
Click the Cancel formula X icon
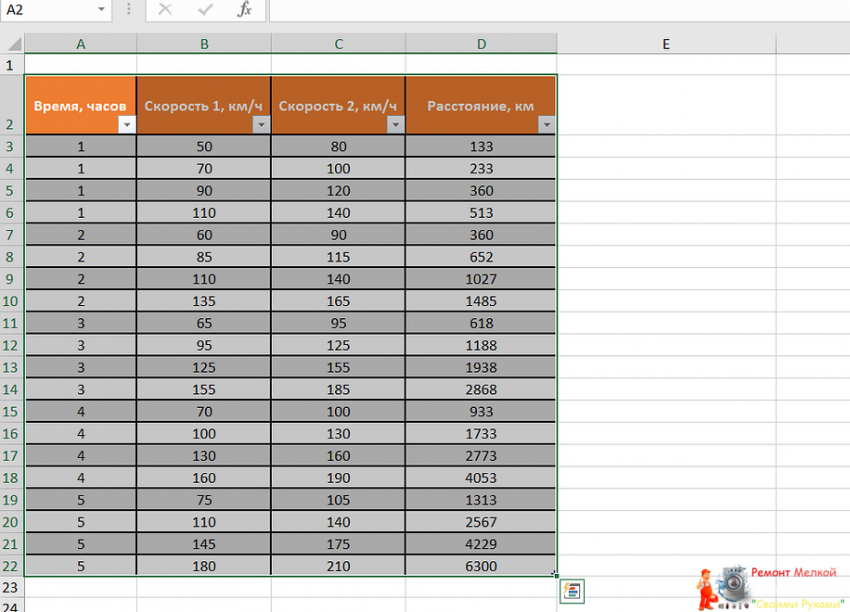[165, 10]
